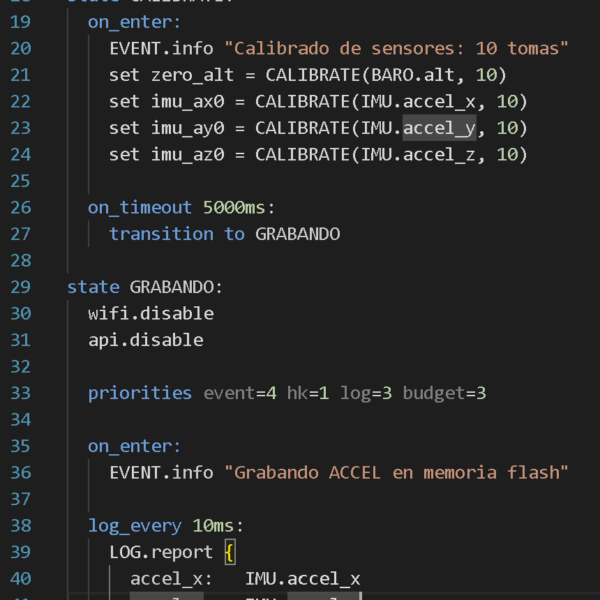
Task: Click EVENT.info on line 36
Action: coord(161,473)
